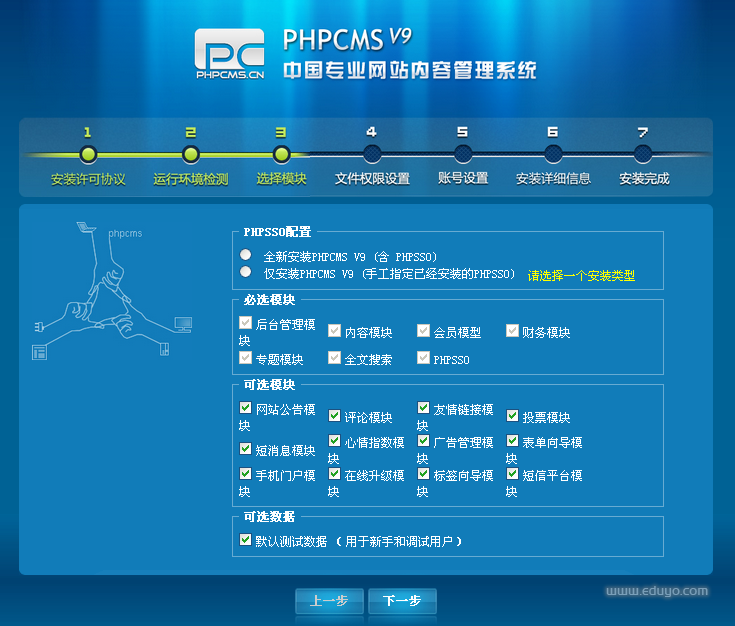735x626 pixels.
Task: Uncheck 短信平台模块 checkbox
Action: point(512,474)
